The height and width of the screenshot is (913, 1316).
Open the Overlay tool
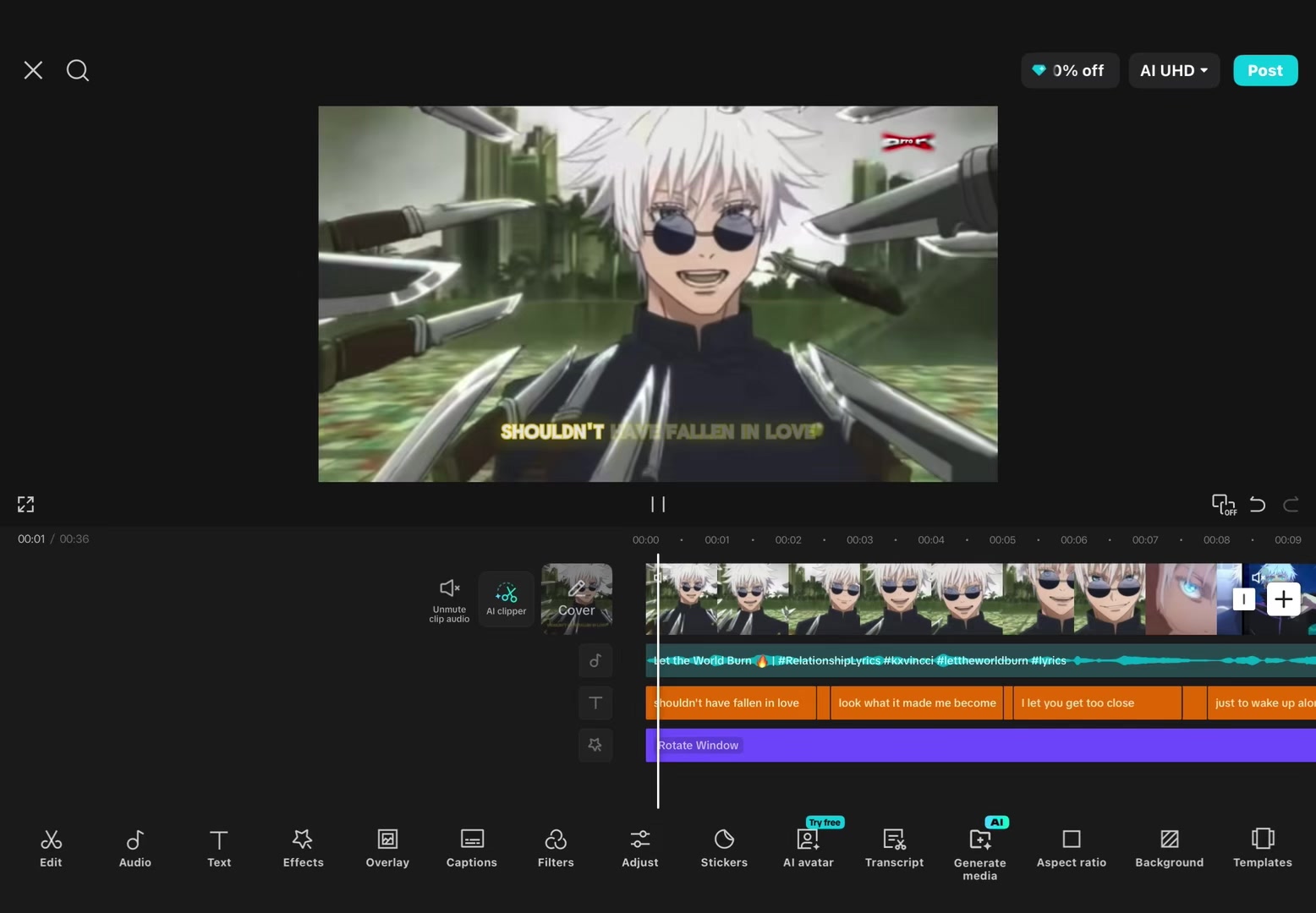click(x=387, y=848)
